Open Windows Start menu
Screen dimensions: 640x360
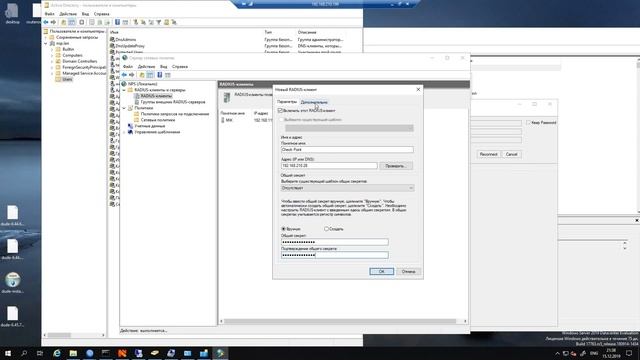pos(8,353)
